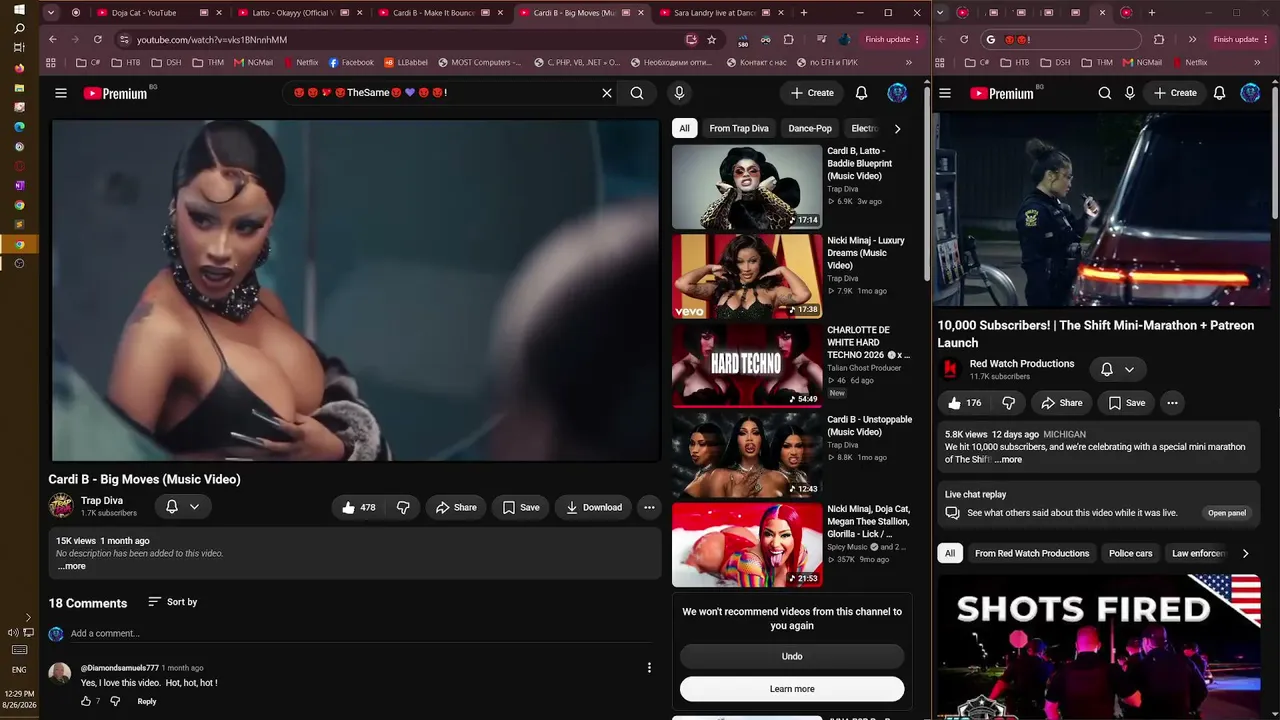Open options menu for @Diamondsamuels777 comment
The width and height of the screenshot is (1280, 720).
(649, 668)
